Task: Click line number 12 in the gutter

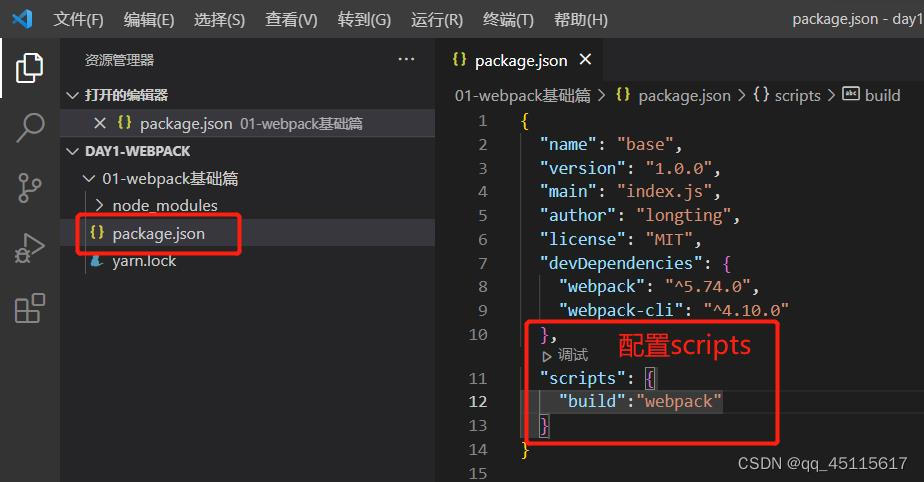Action: (478, 402)
